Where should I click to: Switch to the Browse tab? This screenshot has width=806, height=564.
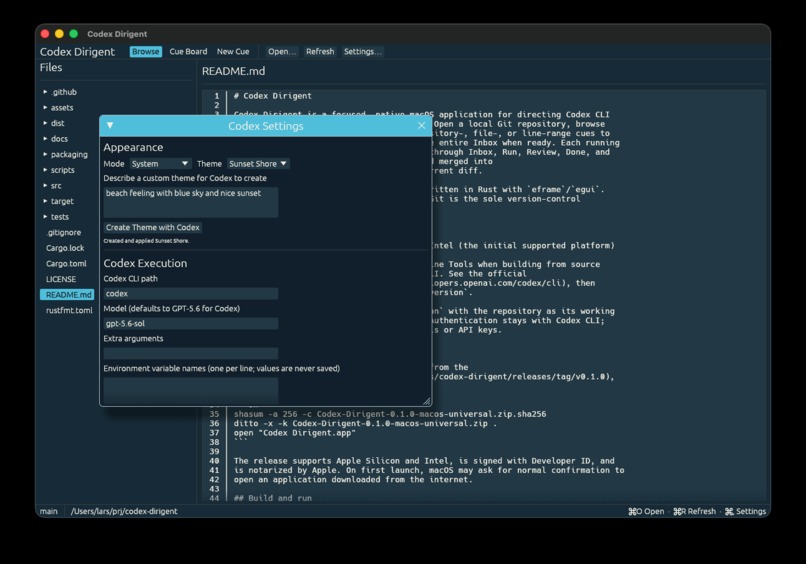click(x=145, y=51)
